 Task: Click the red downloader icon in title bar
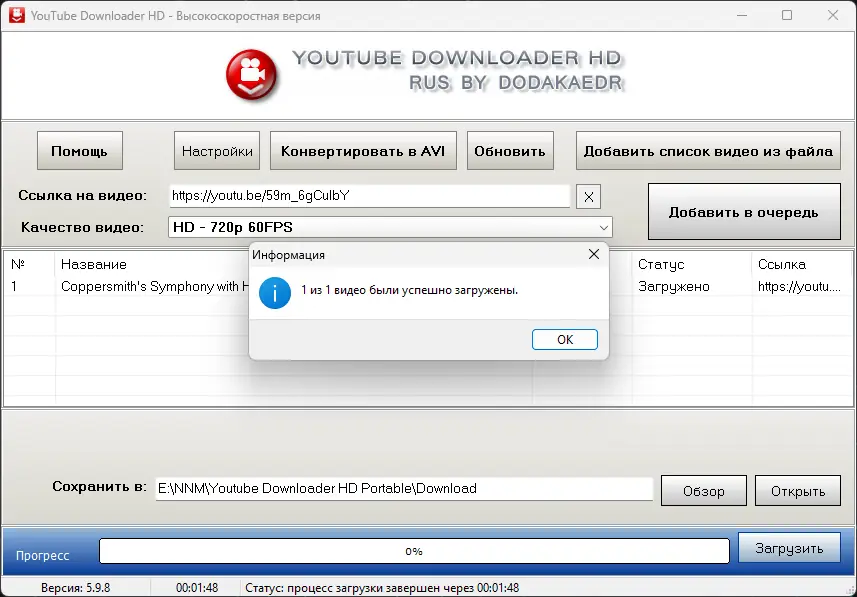pos(16,15)
